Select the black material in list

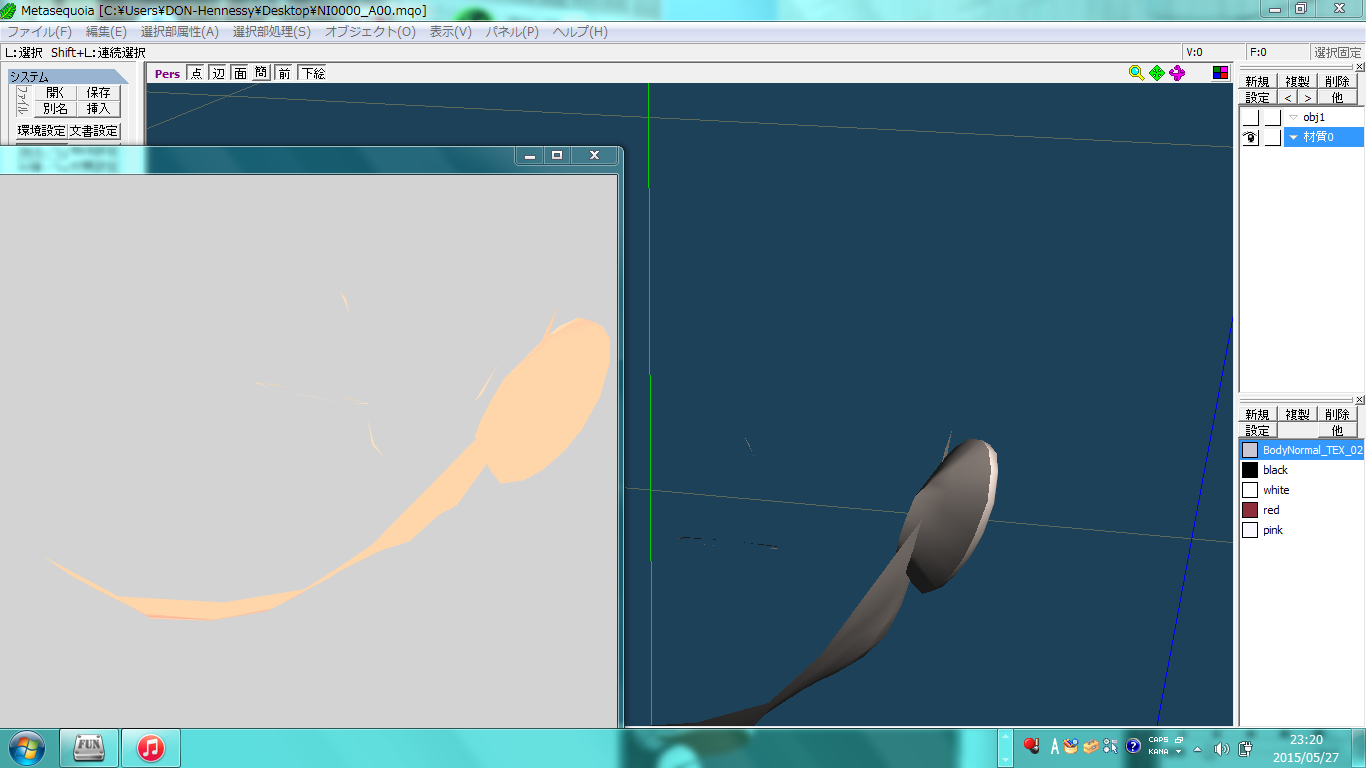[1275, 470]
